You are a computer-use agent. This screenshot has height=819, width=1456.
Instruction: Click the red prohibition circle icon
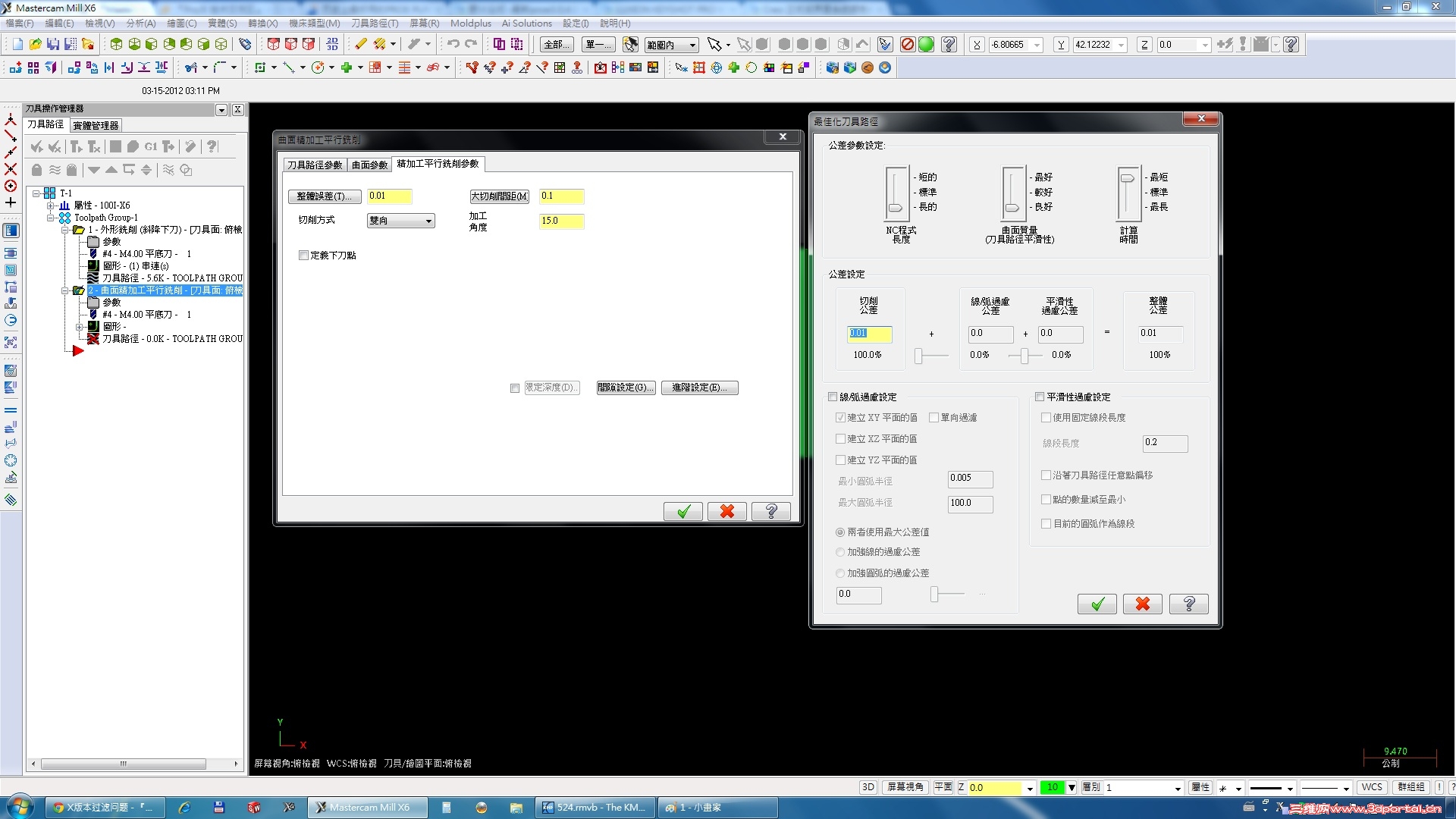pos(908,45)
